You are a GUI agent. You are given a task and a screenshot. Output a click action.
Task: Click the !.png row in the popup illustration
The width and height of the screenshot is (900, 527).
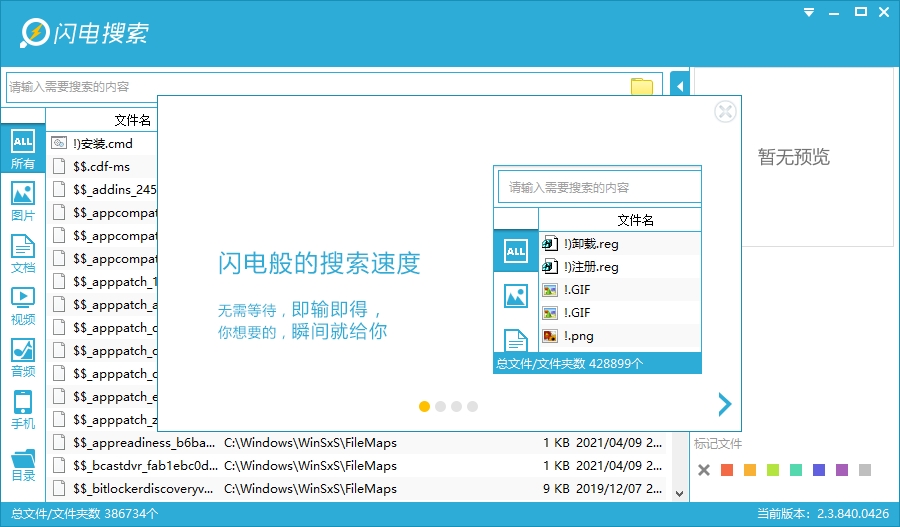coord(620,336)
